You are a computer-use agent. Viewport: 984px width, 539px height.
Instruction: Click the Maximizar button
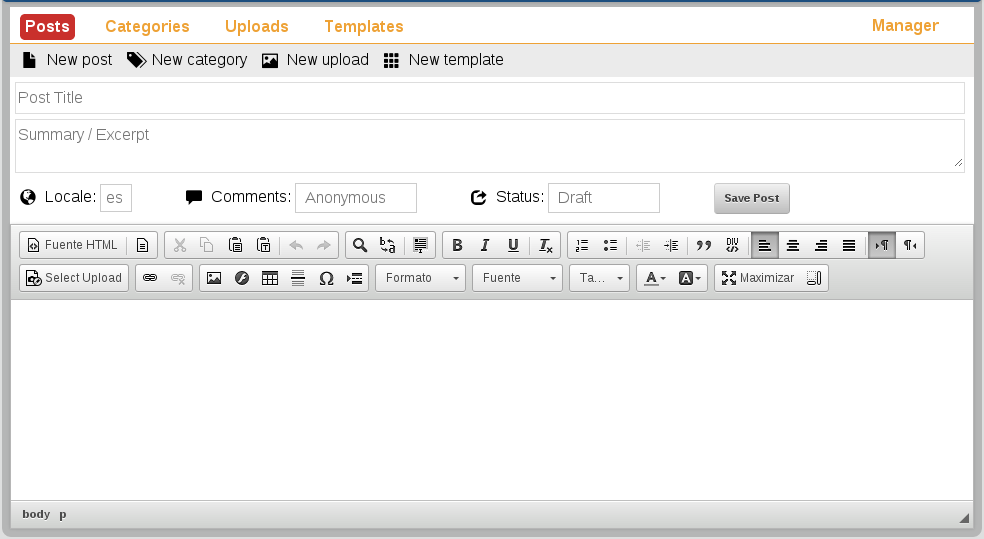[758, 278]
